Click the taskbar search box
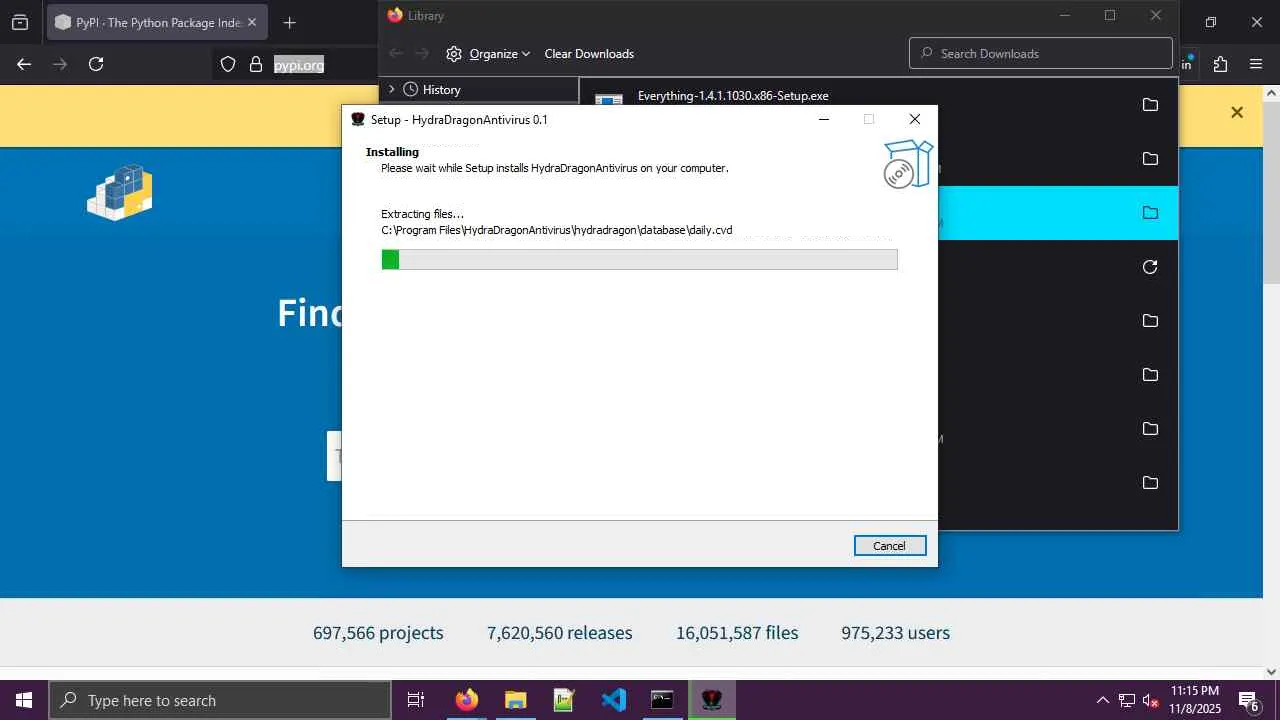The image size is (1280, 720). (x=220, y=700)
